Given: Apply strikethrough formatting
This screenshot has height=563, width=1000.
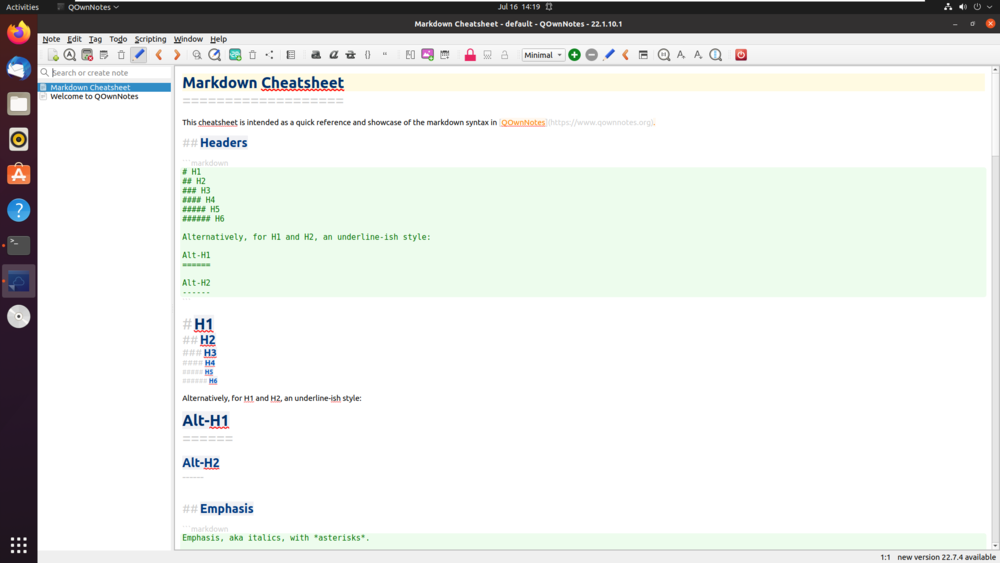Looking at the screenshot, I should [350, 55].
